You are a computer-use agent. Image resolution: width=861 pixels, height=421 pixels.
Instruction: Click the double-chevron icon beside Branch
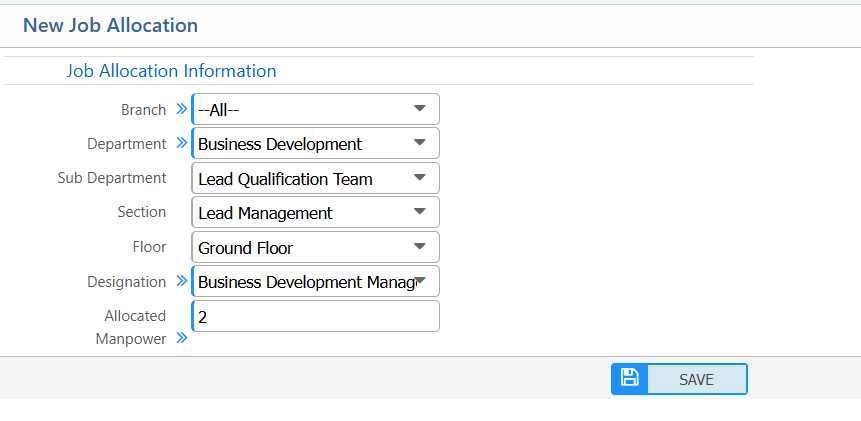tap(181, 109)
